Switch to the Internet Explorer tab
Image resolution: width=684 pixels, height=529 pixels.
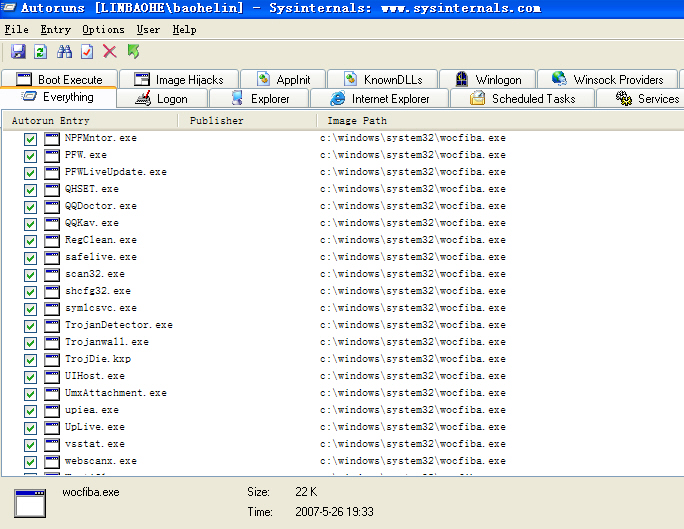point(379,99)
